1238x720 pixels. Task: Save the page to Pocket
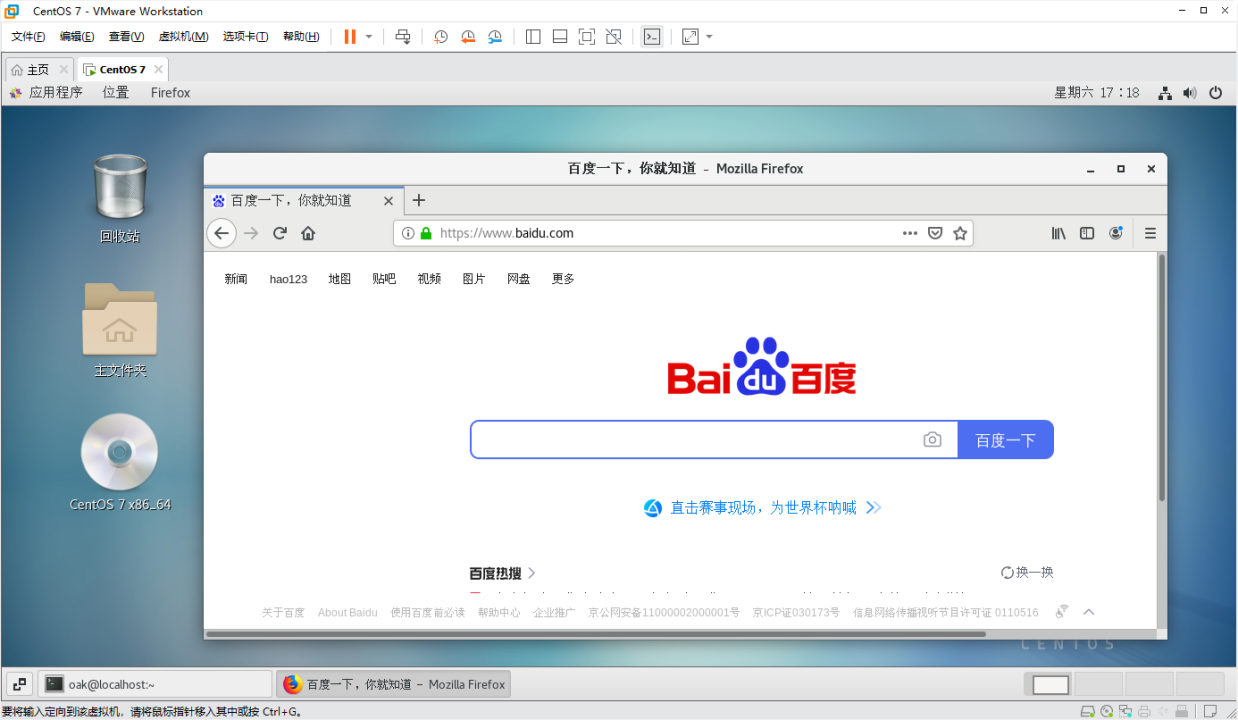(935, 233)
